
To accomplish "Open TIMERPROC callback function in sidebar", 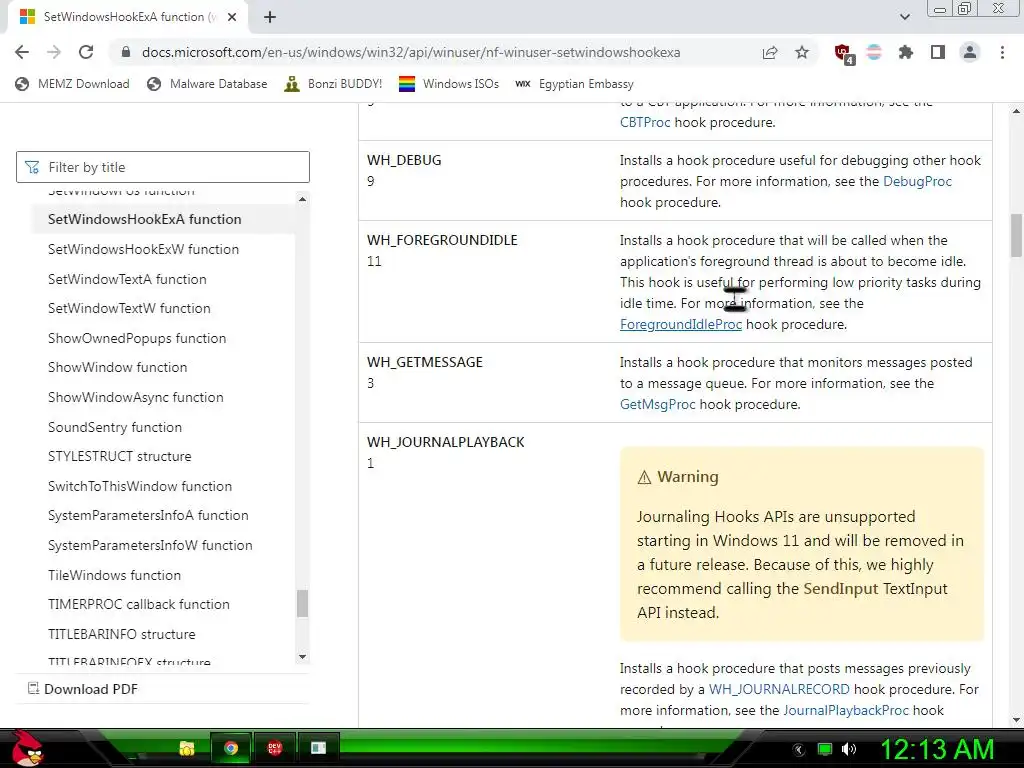I will pyautogui.click(x=138, y=604).
